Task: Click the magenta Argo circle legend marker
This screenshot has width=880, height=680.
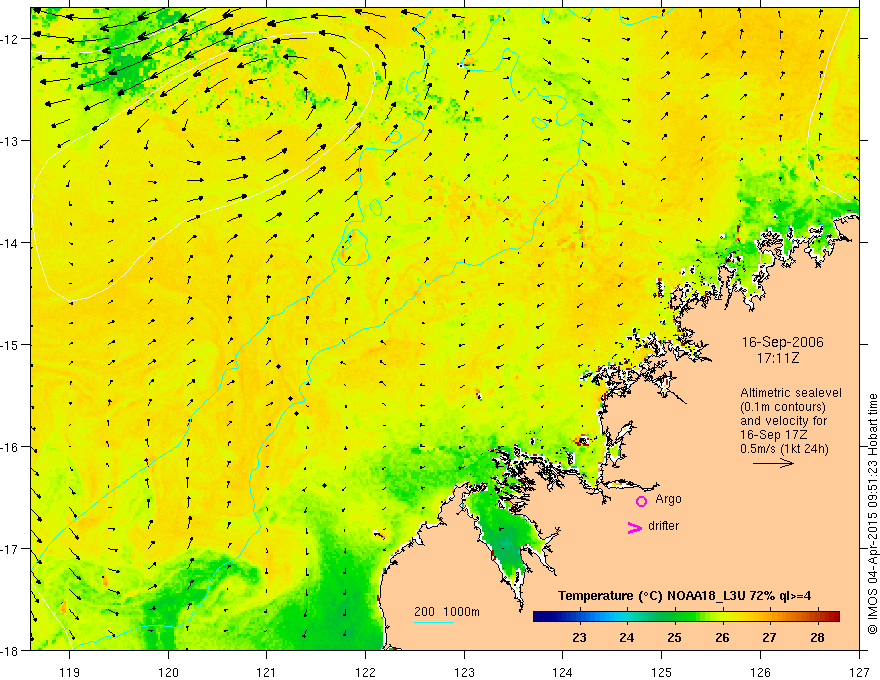Action: (x=641, y=501)
